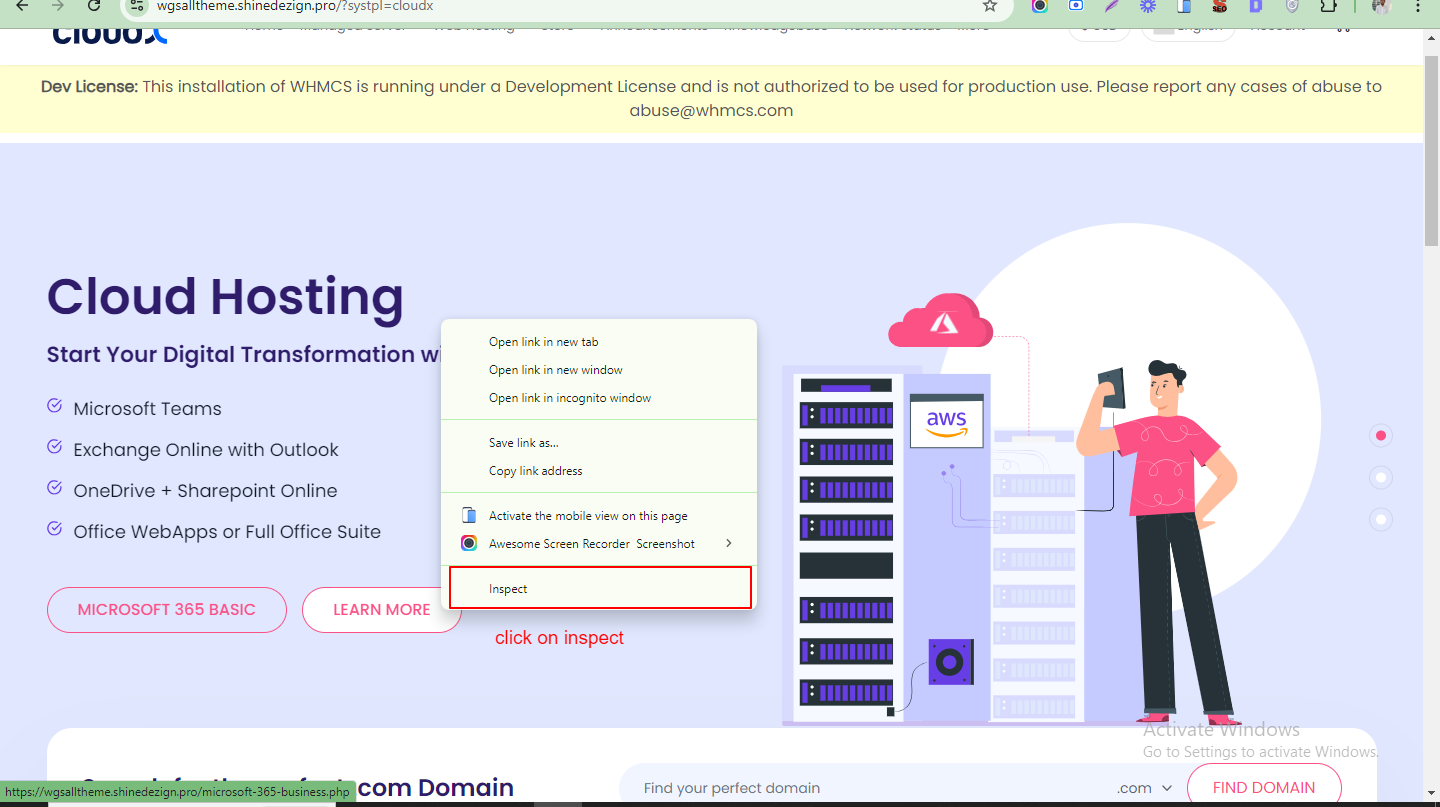Click the Find your perfect domain field

pos(860,788)
